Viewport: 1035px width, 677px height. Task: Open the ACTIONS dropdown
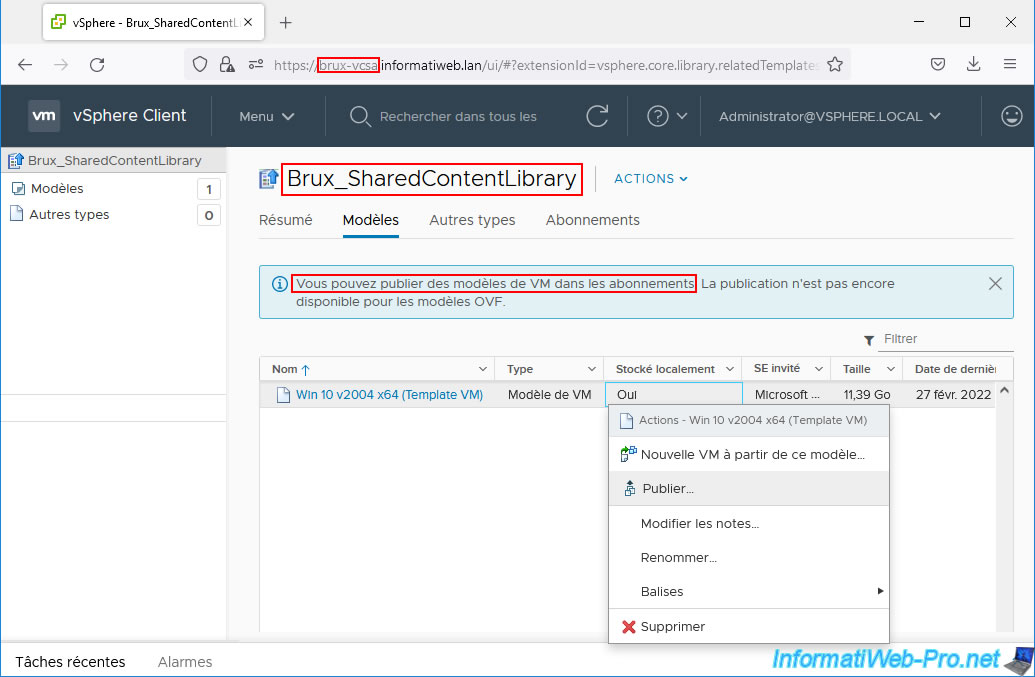pos(651,179)
